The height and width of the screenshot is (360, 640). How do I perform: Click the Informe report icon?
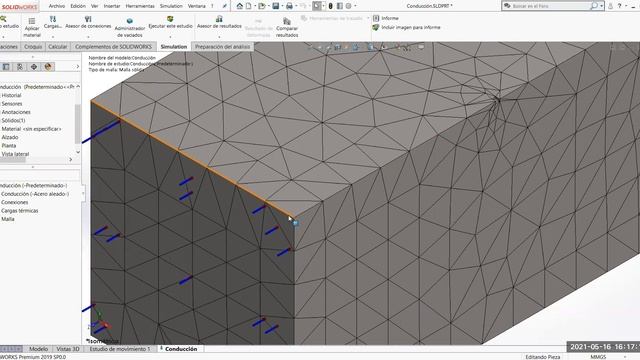(376, 18)
